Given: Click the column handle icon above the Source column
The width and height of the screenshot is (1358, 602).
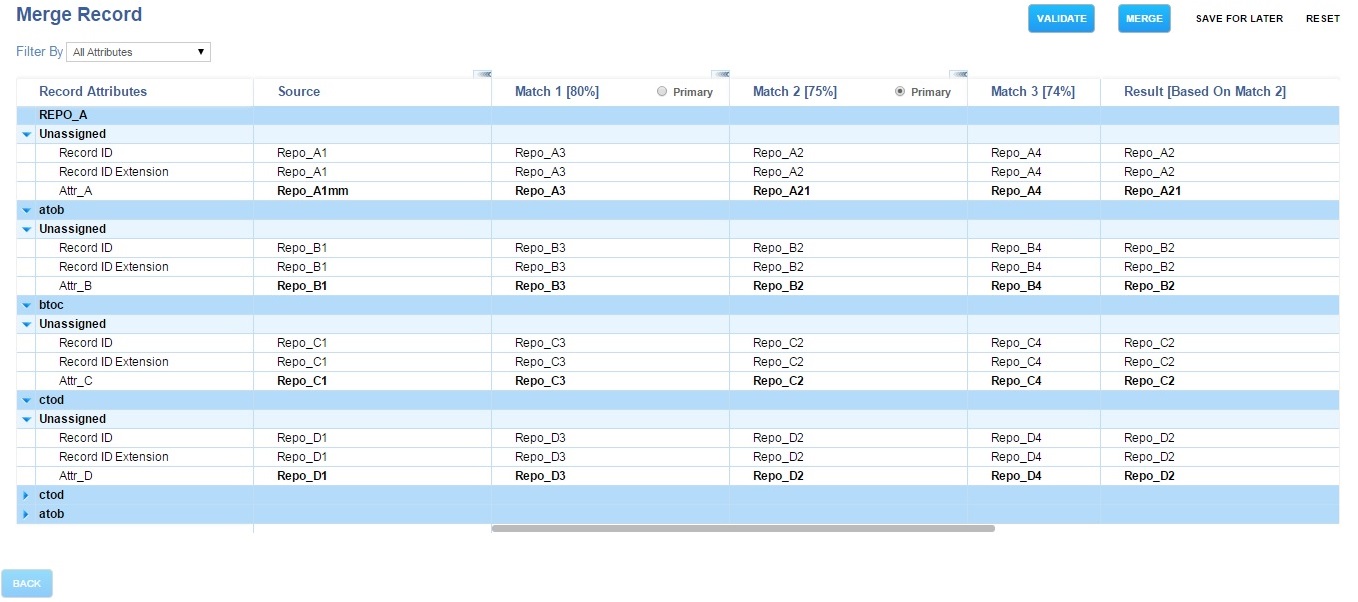Looking at the screenshot, I should [482, 73].
